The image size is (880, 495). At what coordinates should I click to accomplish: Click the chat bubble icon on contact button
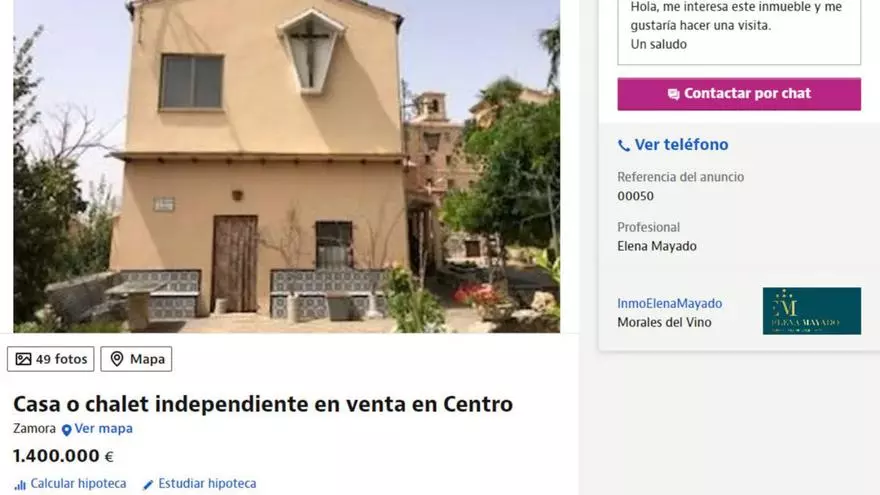pos(673,94)
